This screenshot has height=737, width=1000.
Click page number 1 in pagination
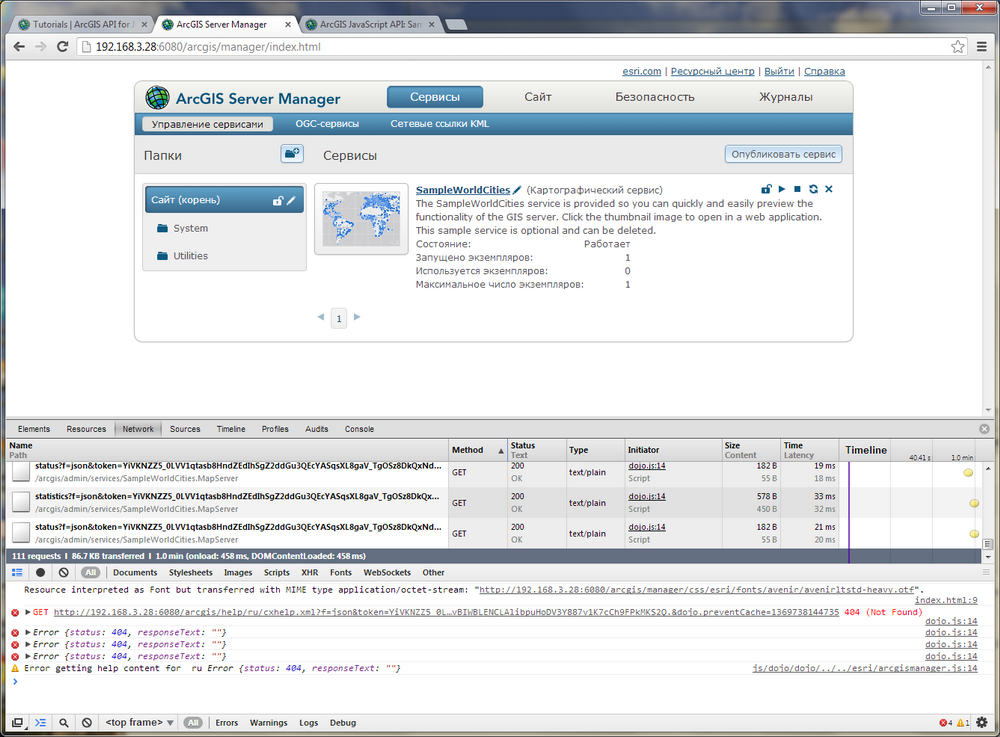[339, 318]
